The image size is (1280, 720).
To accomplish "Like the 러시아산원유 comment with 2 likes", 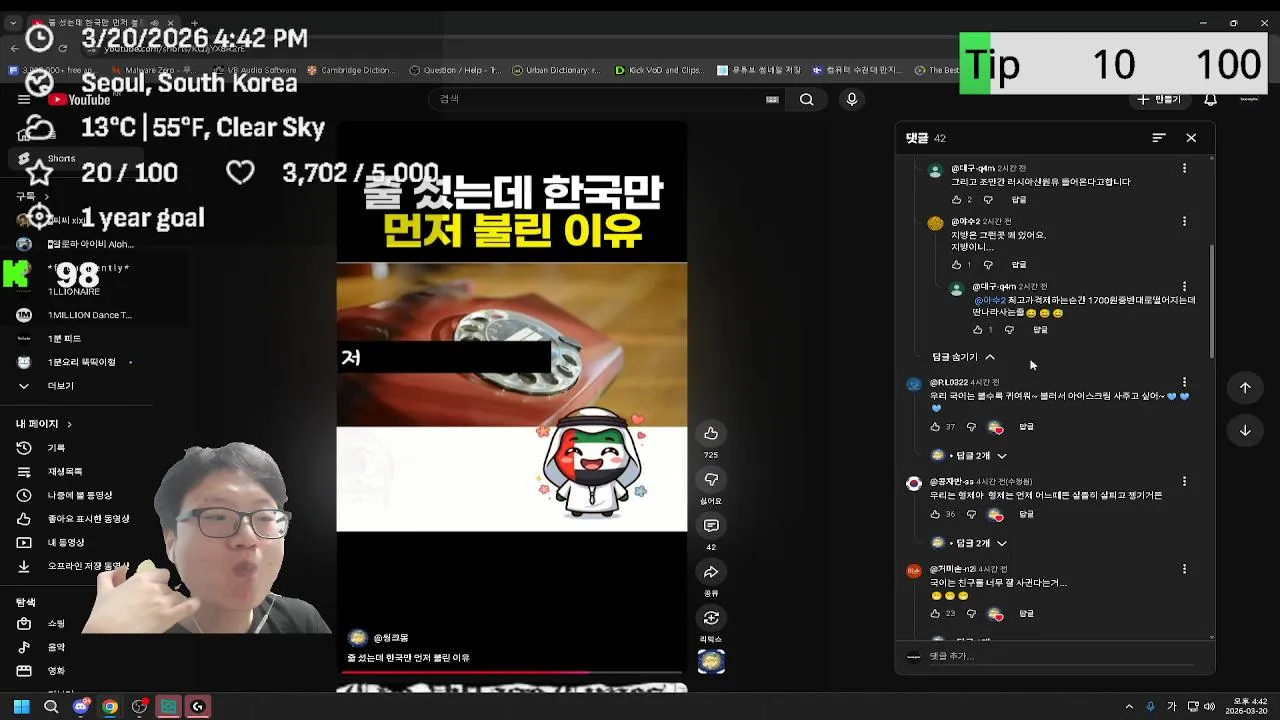I will click(956, 200).
